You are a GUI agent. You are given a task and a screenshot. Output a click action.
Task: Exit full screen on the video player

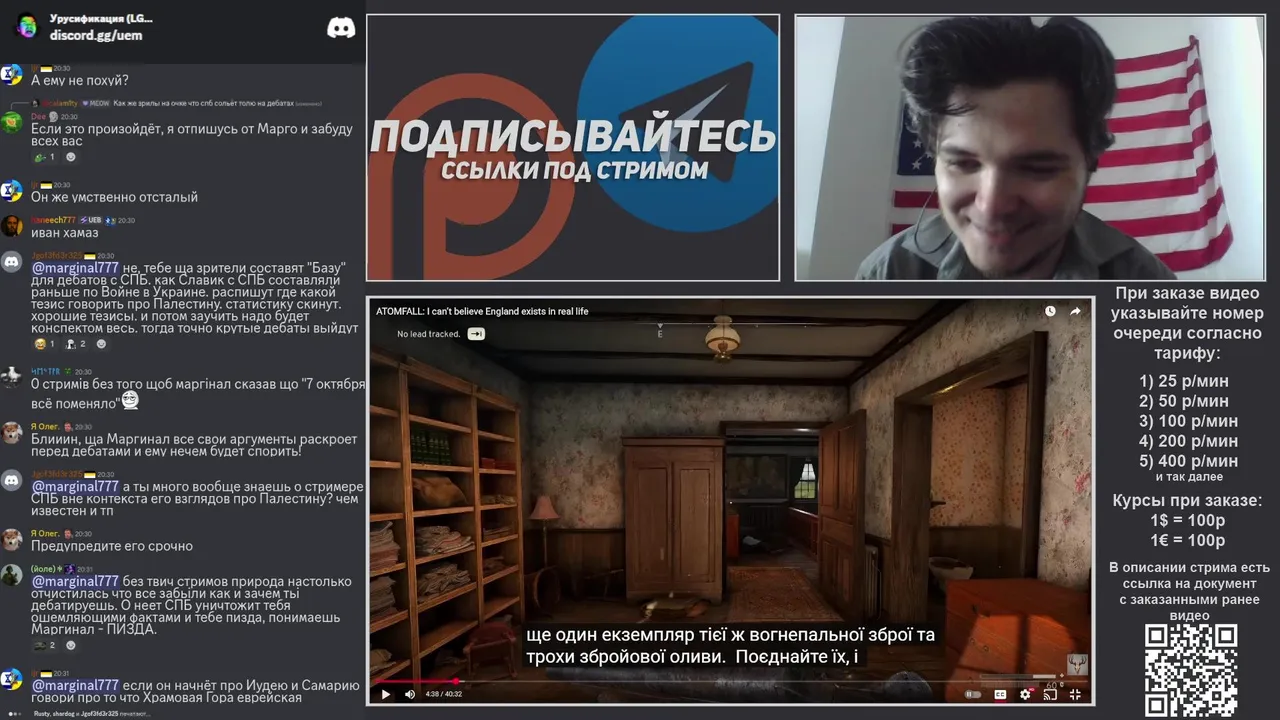1075,694
